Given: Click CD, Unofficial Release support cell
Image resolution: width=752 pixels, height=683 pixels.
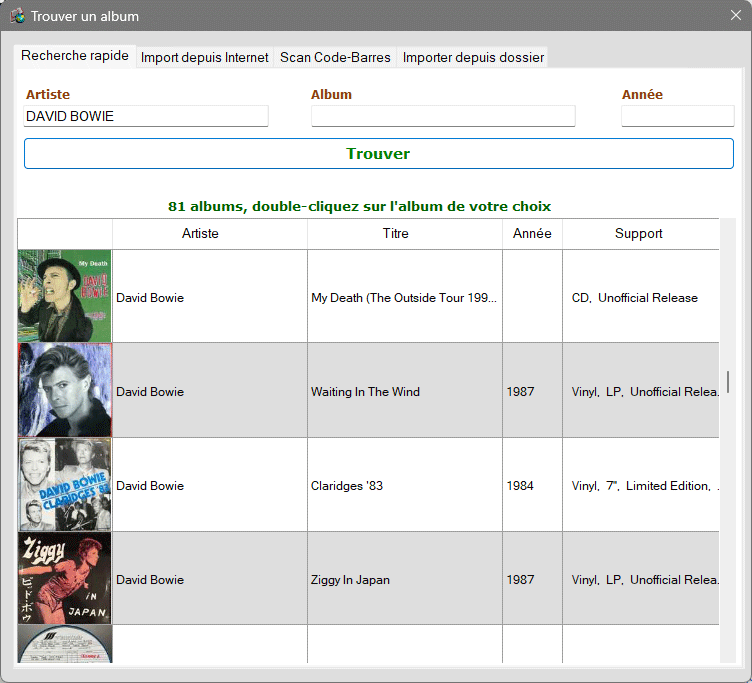Looking at the screenshot, I should [x=641, y=298].
